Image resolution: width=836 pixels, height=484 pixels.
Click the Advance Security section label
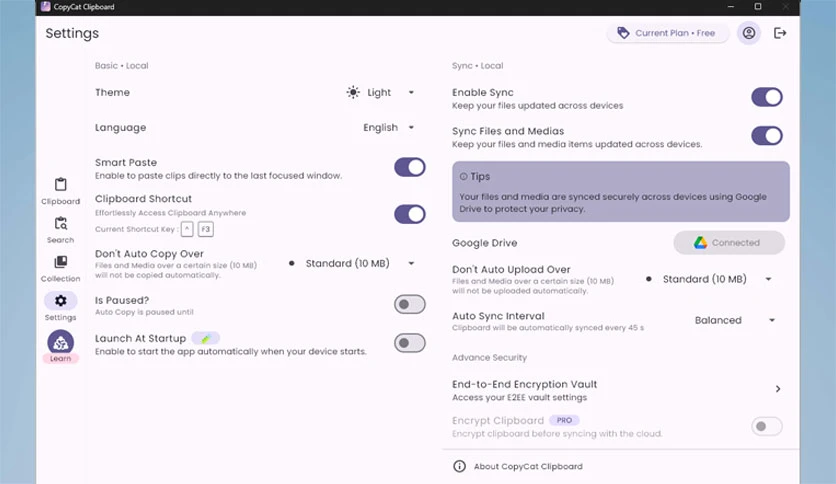coord(489,358)
